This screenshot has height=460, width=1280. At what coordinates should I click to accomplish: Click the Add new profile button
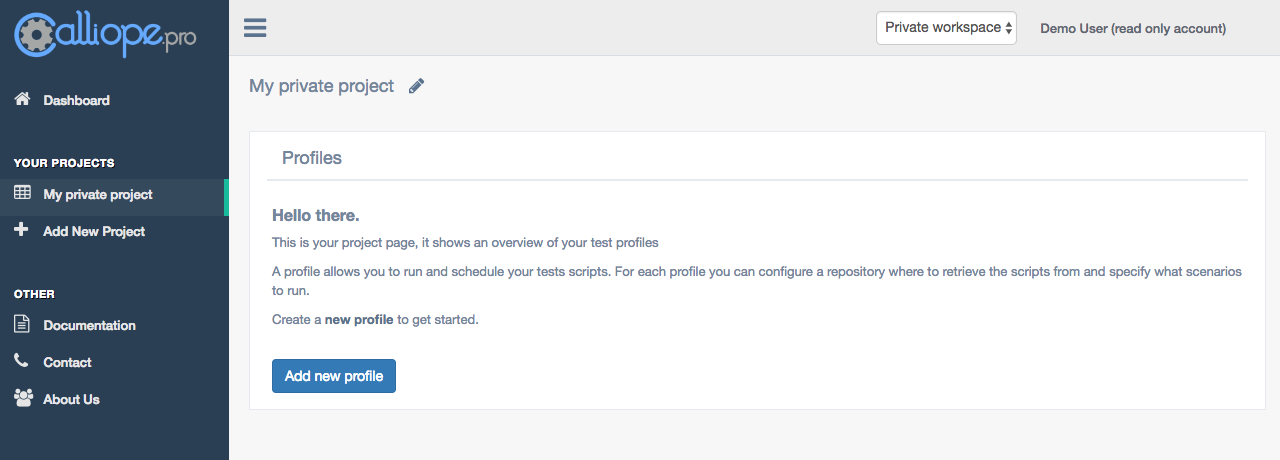[334, 376]
